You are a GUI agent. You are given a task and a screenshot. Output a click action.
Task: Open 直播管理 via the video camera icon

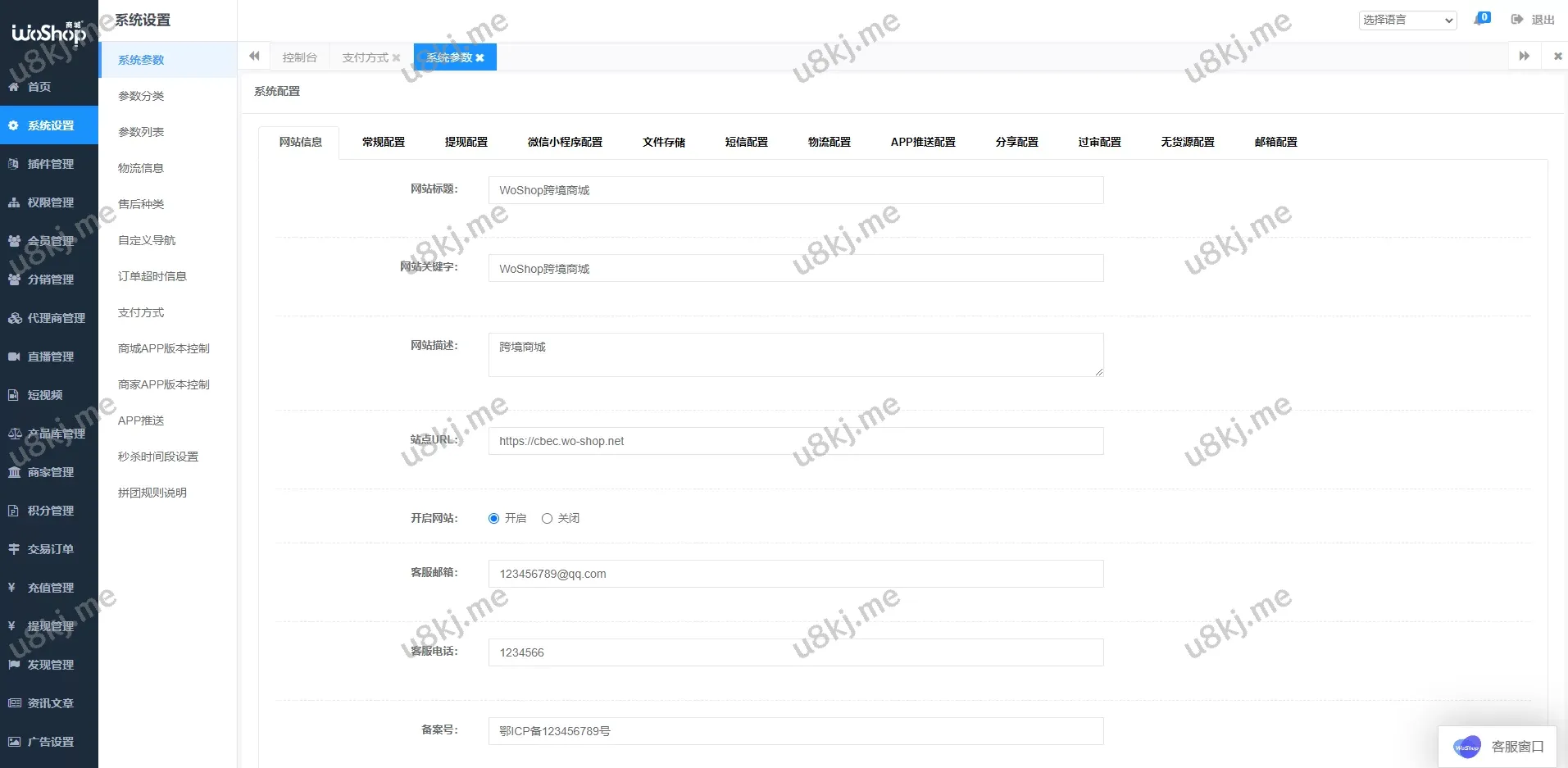(x=14, y=357)
